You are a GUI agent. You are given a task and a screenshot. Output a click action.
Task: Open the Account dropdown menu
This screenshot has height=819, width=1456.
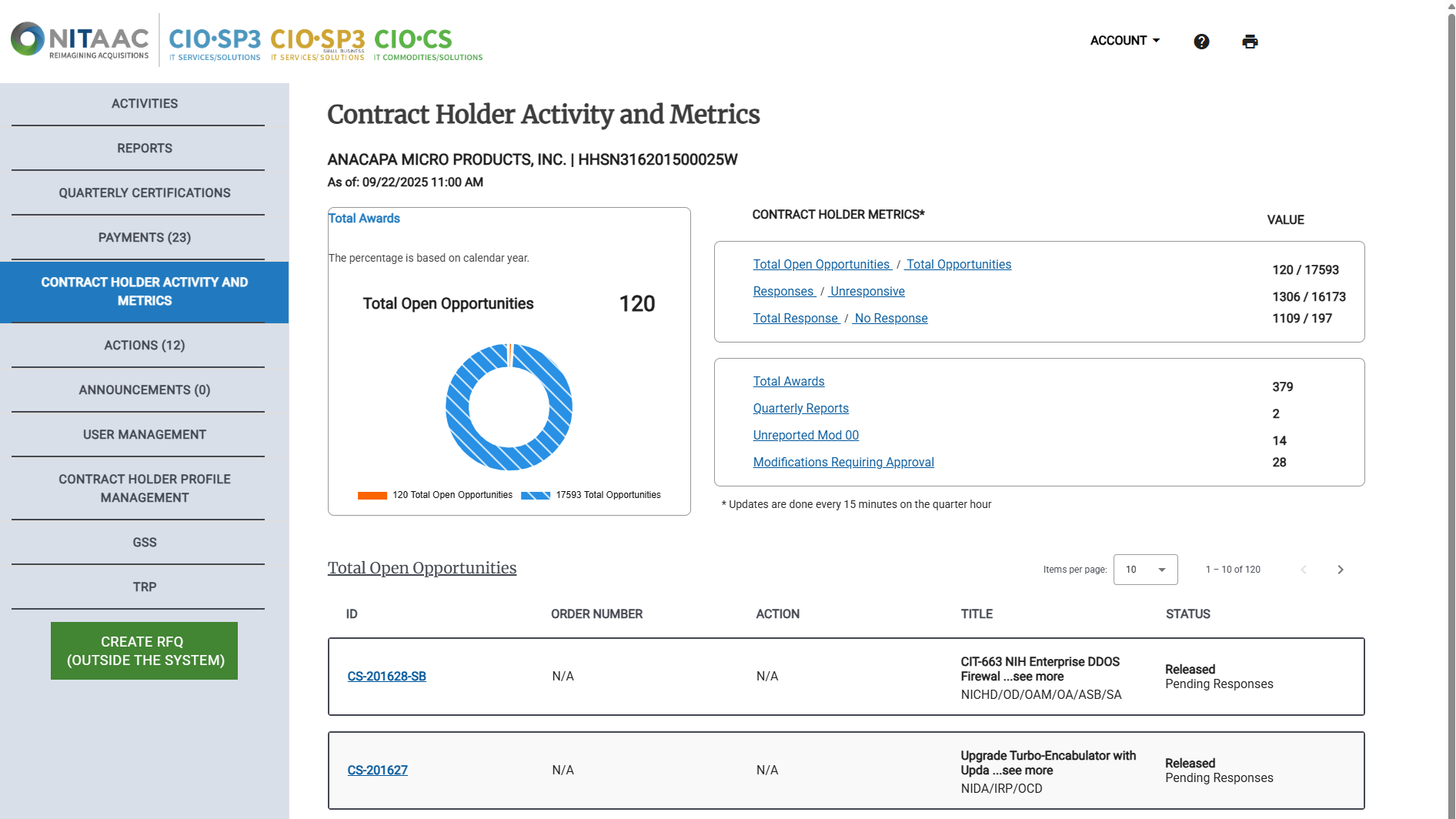tap(1124, 40)
